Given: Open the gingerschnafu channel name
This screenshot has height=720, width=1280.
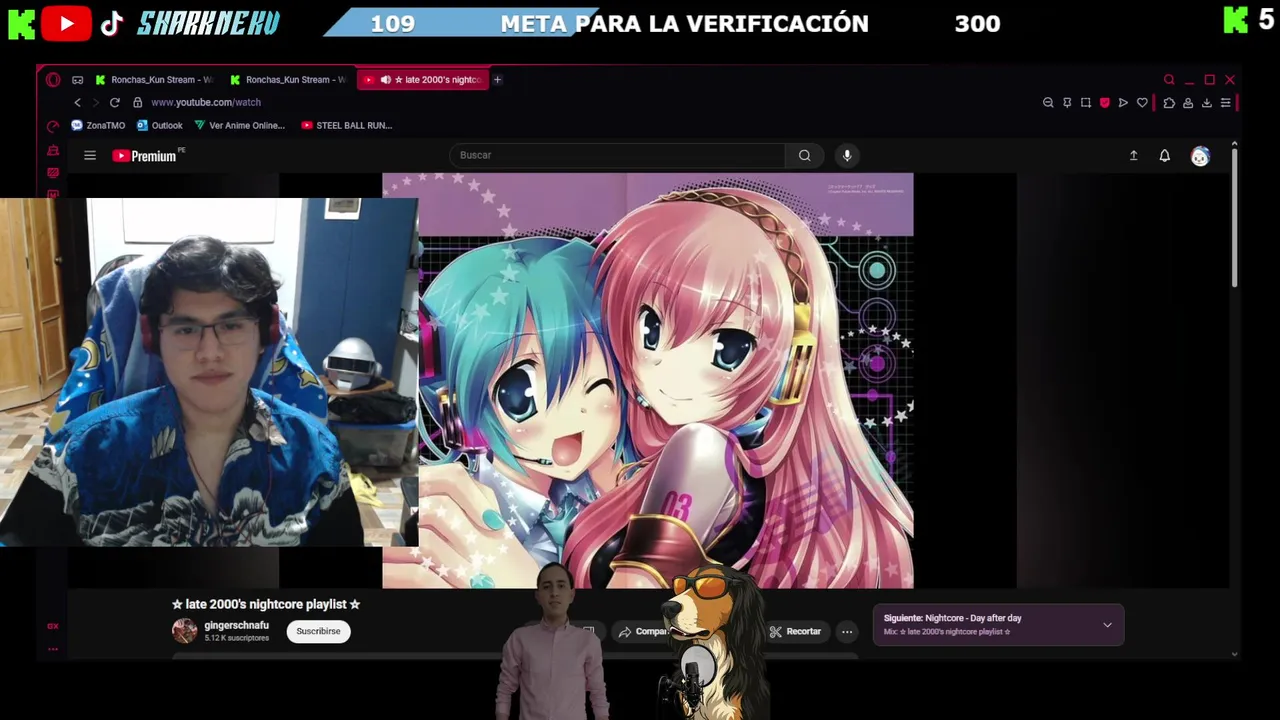Looking at the screenshot, I should click(x=236, y=626).
